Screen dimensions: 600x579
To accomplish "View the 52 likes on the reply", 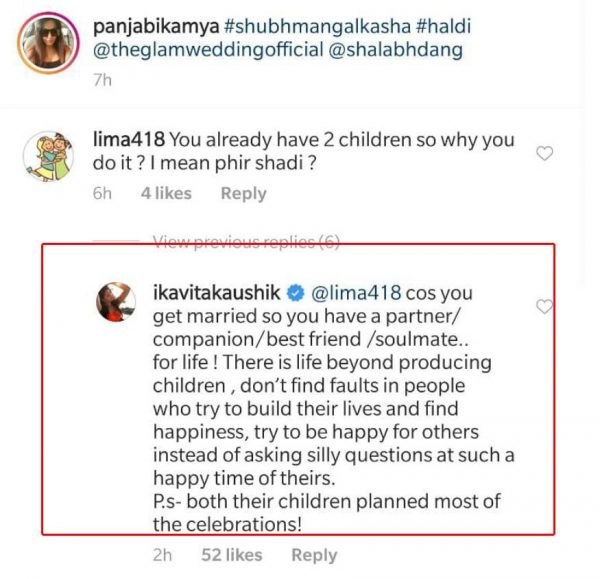I will [x=232, y=555].
